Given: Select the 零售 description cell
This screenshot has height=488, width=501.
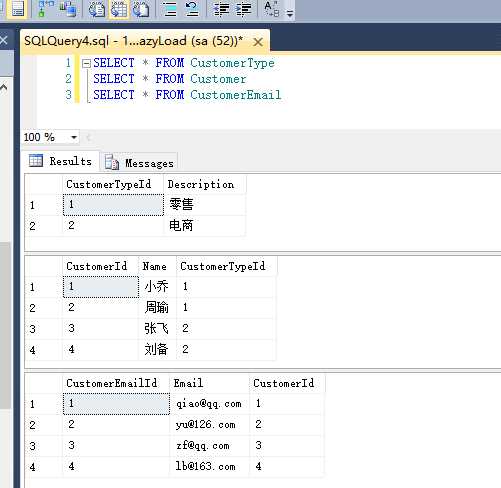Looking at the screenshot, I should (x=205, y=204).
